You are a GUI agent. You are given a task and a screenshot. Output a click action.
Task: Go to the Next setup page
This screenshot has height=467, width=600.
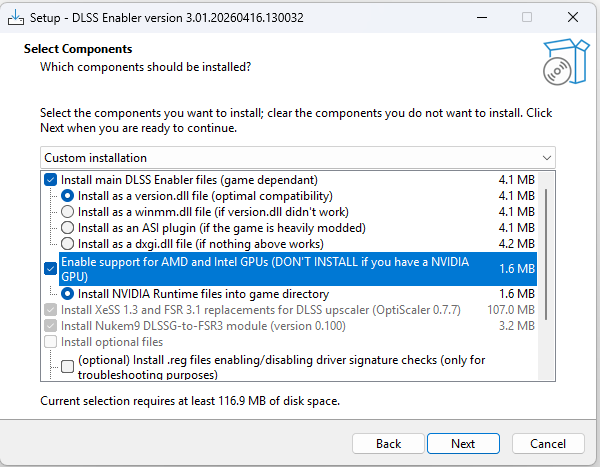pyautogui.click(x=462, y=443)
